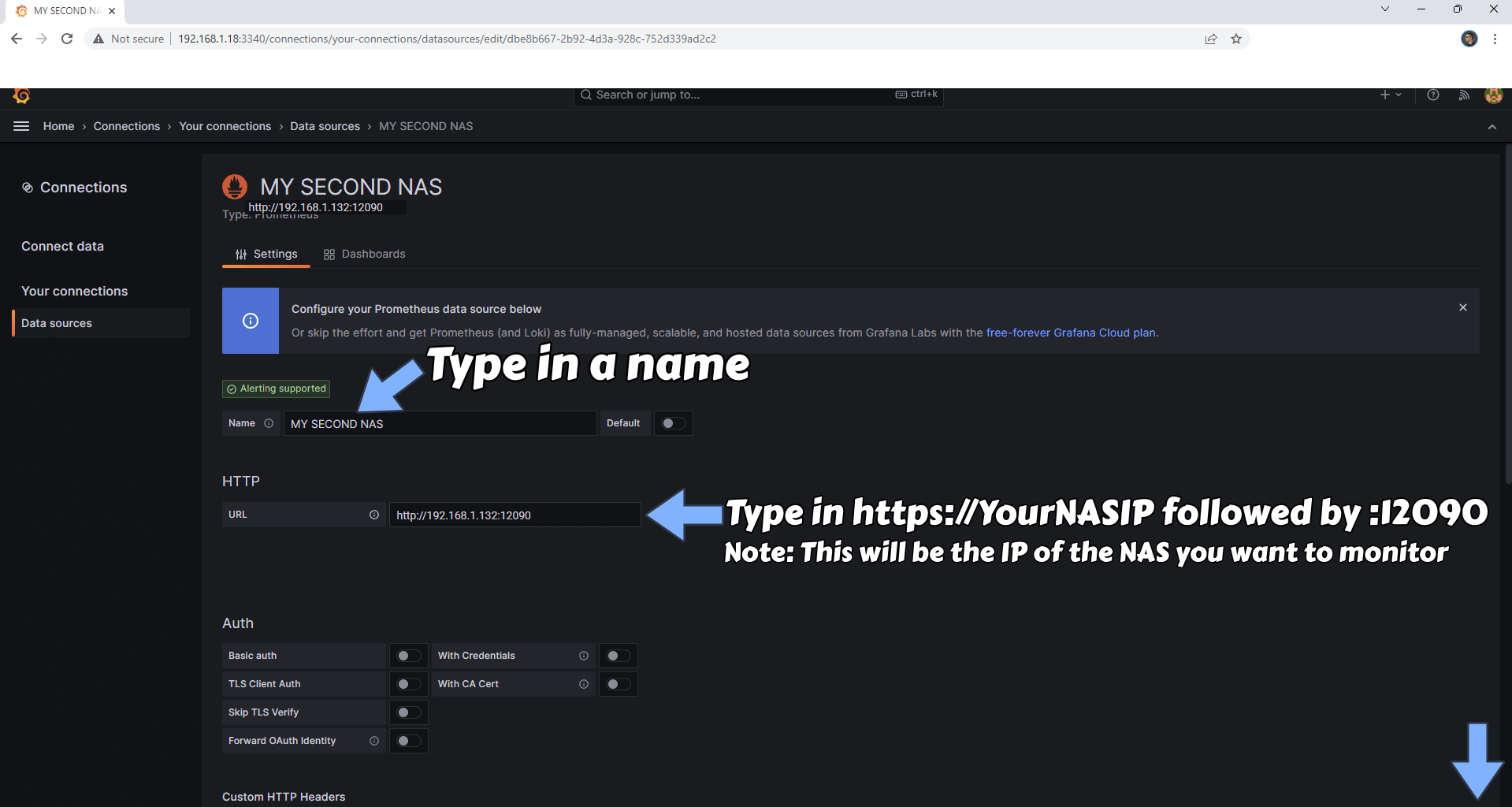Reload the page in browser

[x=67, y=39]
